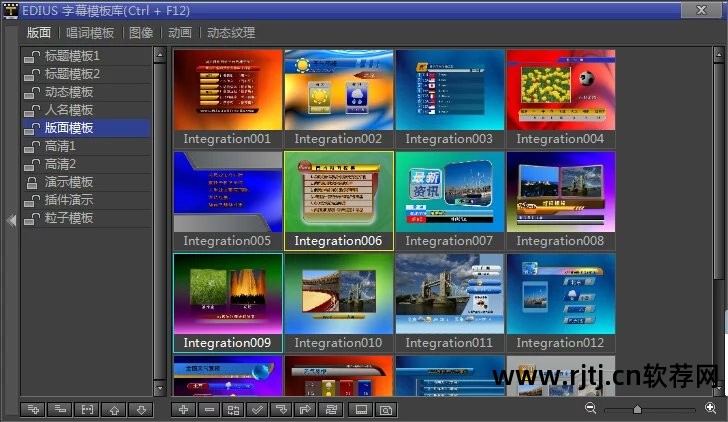Image resolution: width=728 pixels, height=422 pixels.
Task: Select the Integration005 template thumbnail
Action: (228, 192)
